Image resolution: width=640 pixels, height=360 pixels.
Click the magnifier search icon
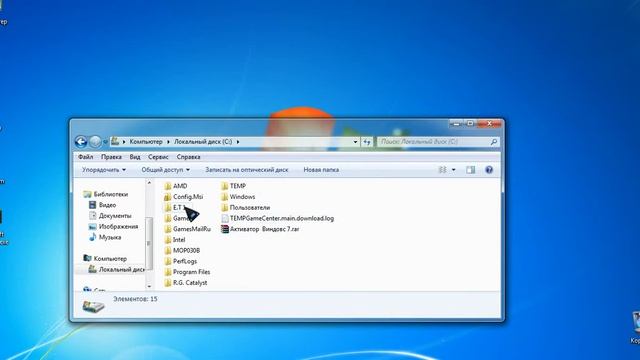point(493,142)
